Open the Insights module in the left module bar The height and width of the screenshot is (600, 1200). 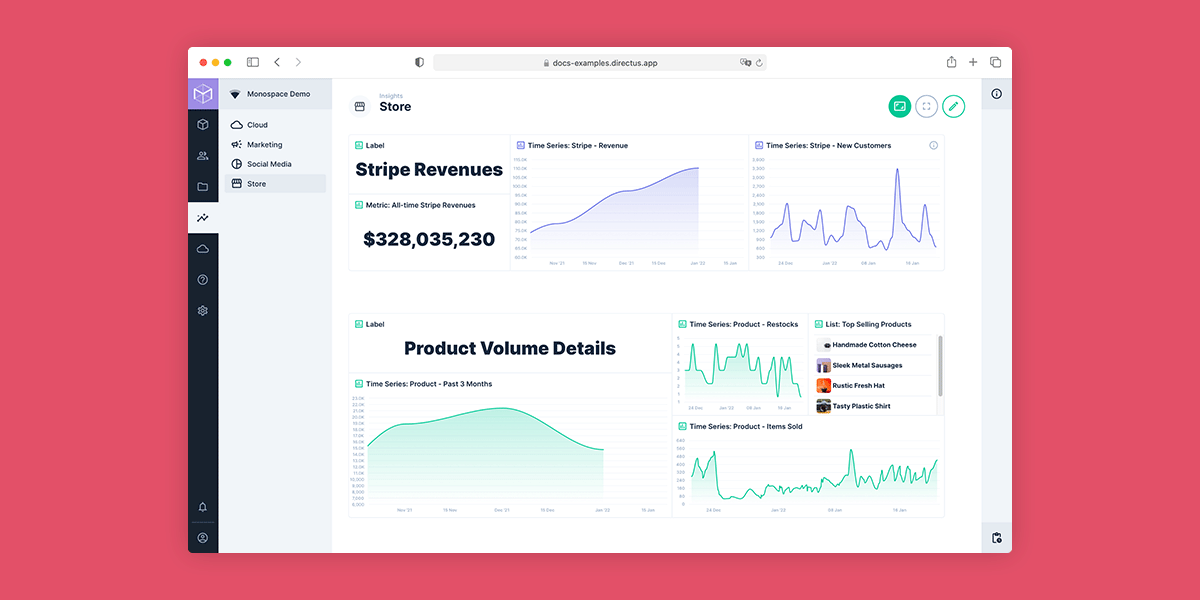[x=203, y=217]
